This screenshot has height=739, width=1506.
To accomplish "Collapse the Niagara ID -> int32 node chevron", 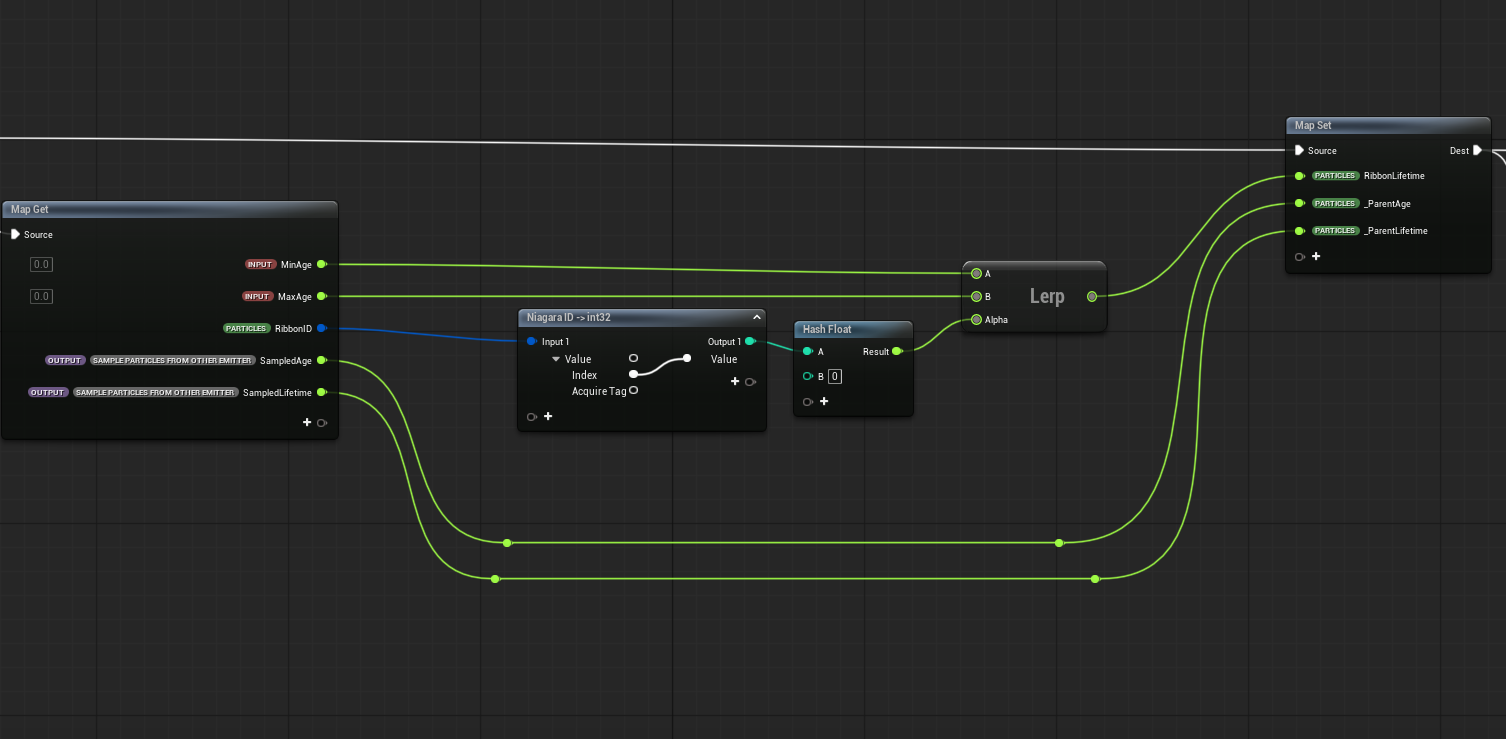I will pos(757,317).
